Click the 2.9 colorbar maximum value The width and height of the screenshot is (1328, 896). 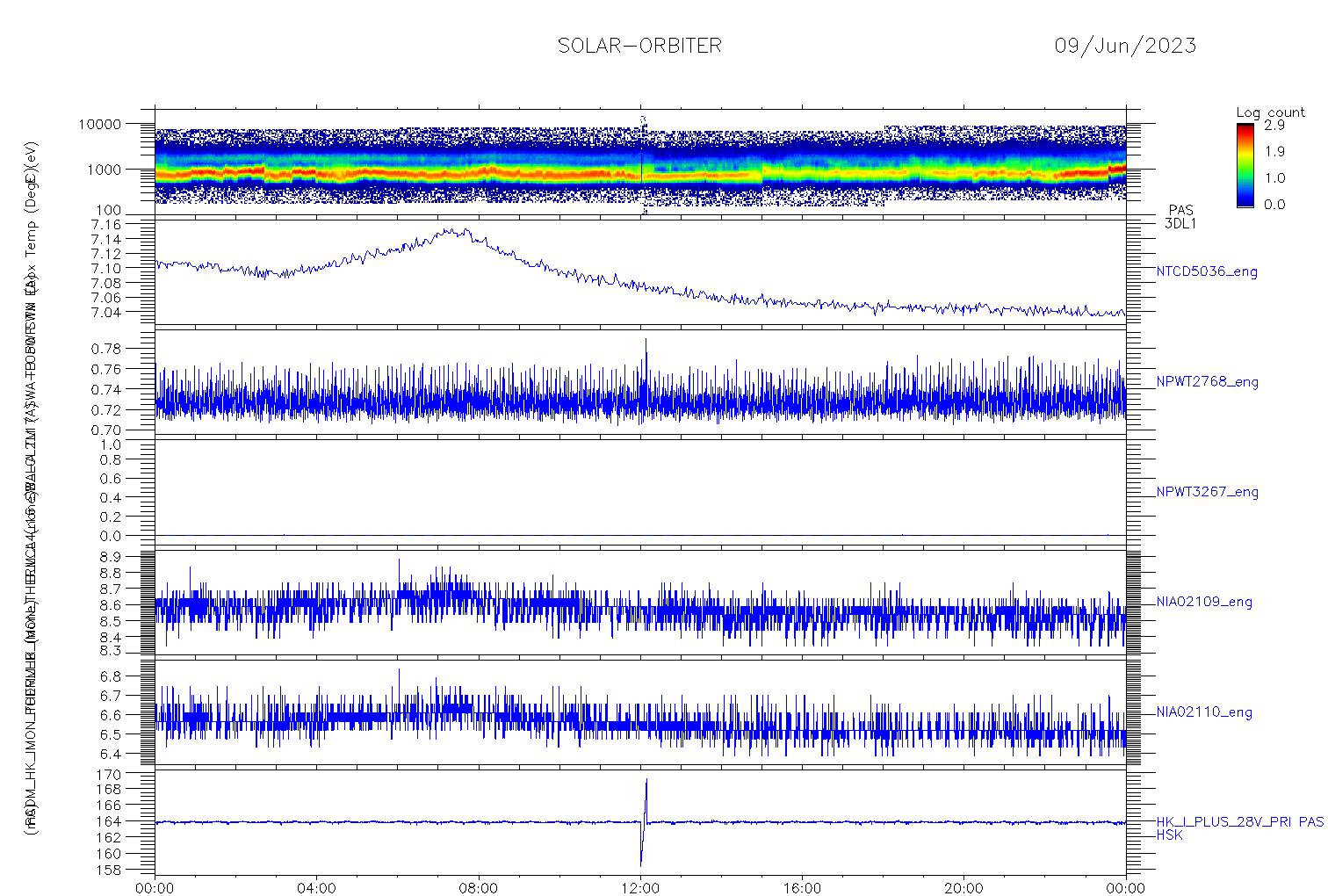click(1275, 126)
